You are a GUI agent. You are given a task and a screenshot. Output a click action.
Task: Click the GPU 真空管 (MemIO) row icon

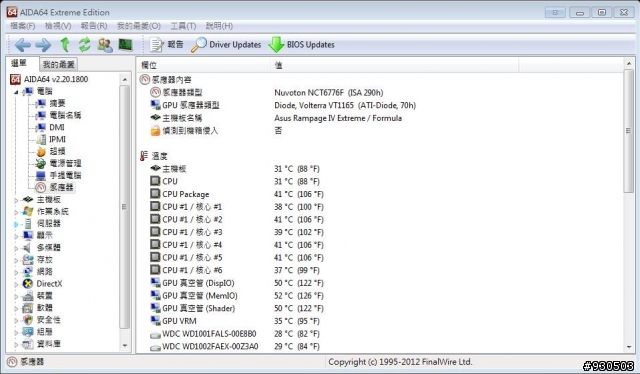[155, 296]
